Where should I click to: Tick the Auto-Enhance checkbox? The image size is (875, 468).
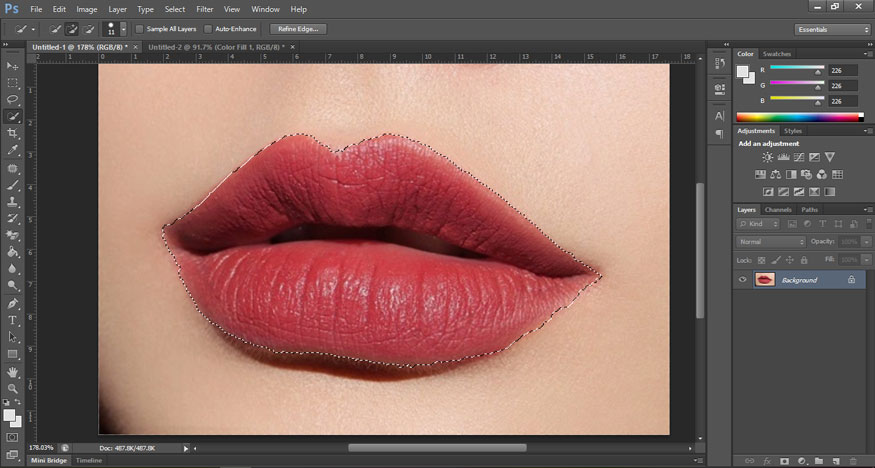[208, 29]
